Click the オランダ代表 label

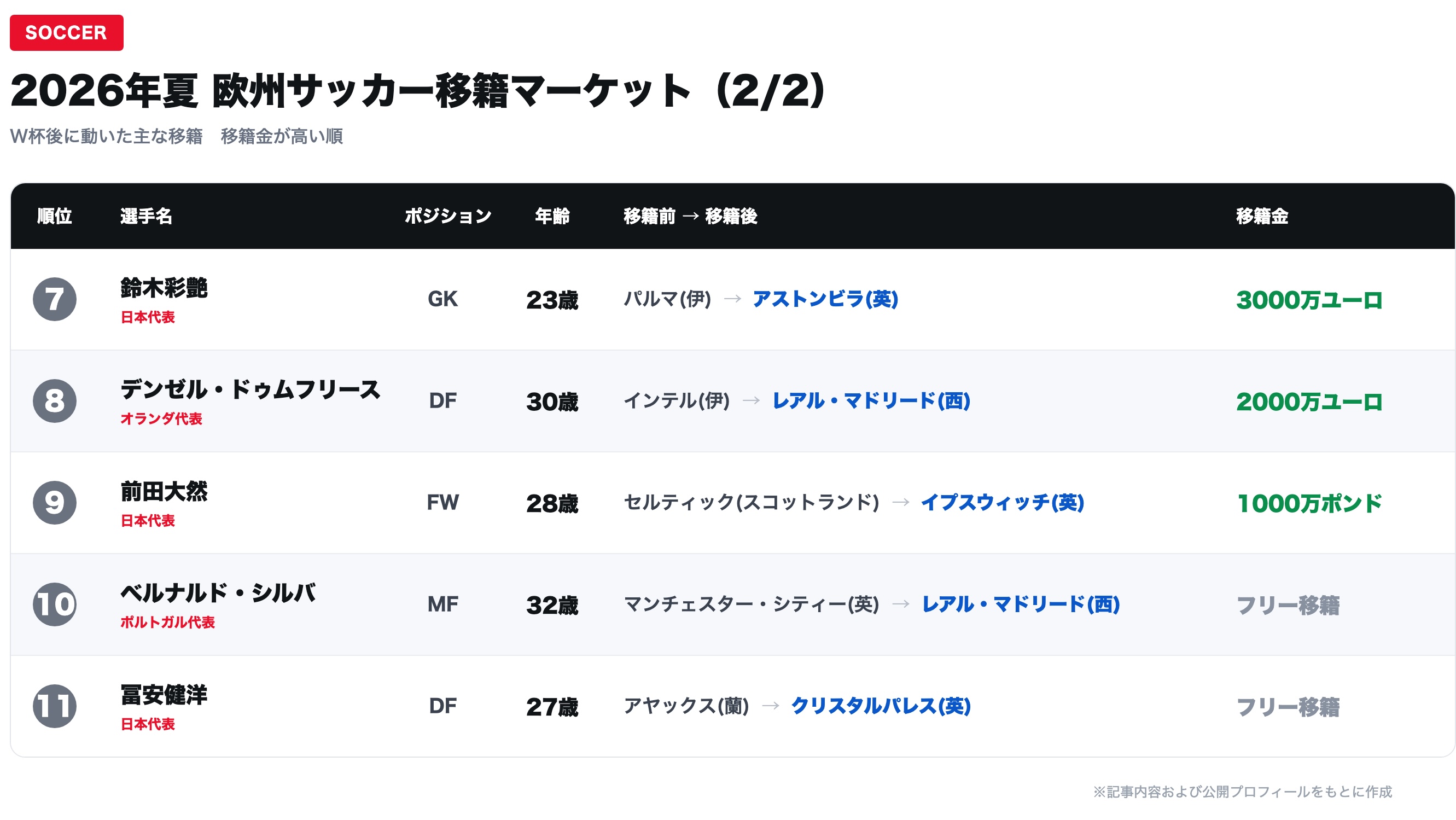(x=161, y=419)
